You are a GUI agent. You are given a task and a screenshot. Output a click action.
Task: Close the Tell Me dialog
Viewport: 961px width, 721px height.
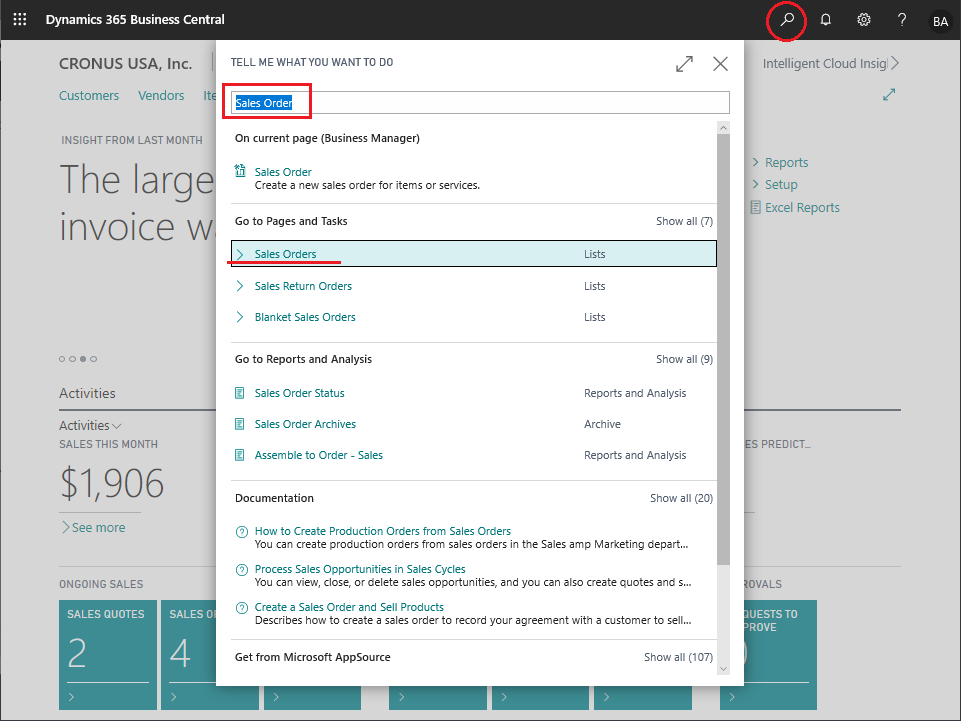click(x=720, y=64)
